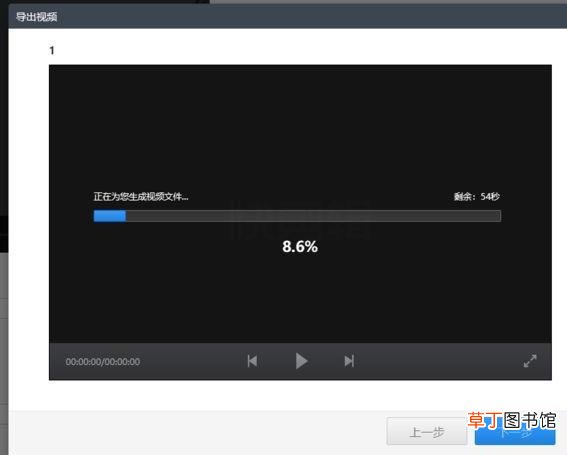
Task: Click the blue filled progress segment
Action: click(110, 216)
